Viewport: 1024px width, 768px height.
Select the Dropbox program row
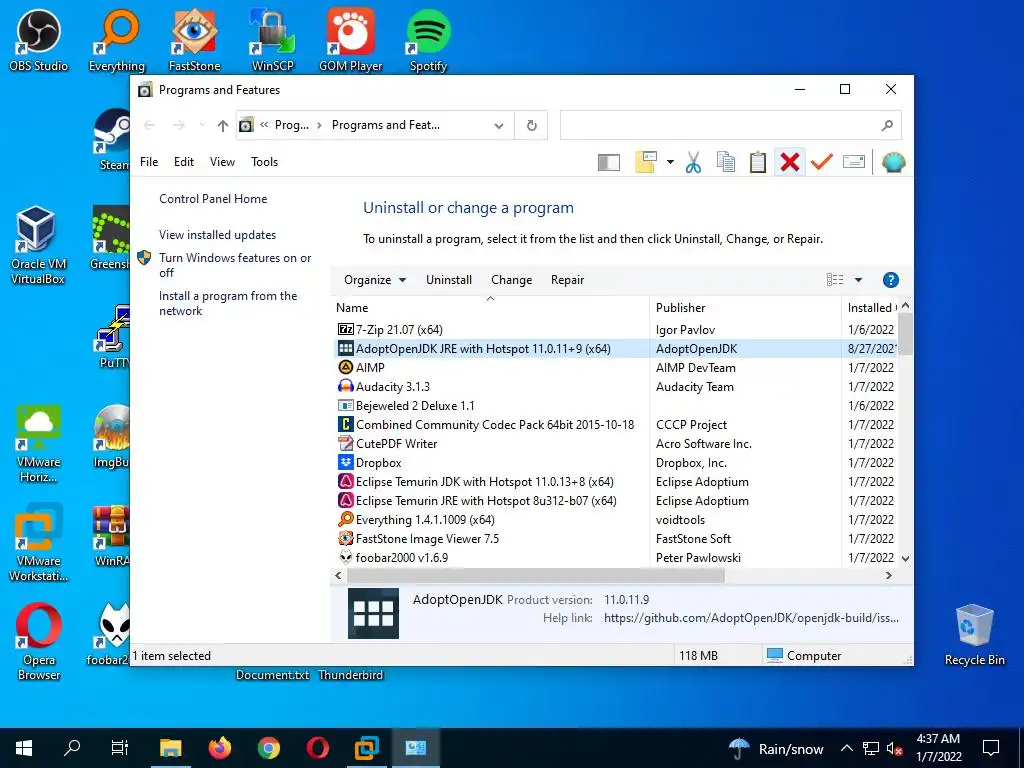pos(614,462)
